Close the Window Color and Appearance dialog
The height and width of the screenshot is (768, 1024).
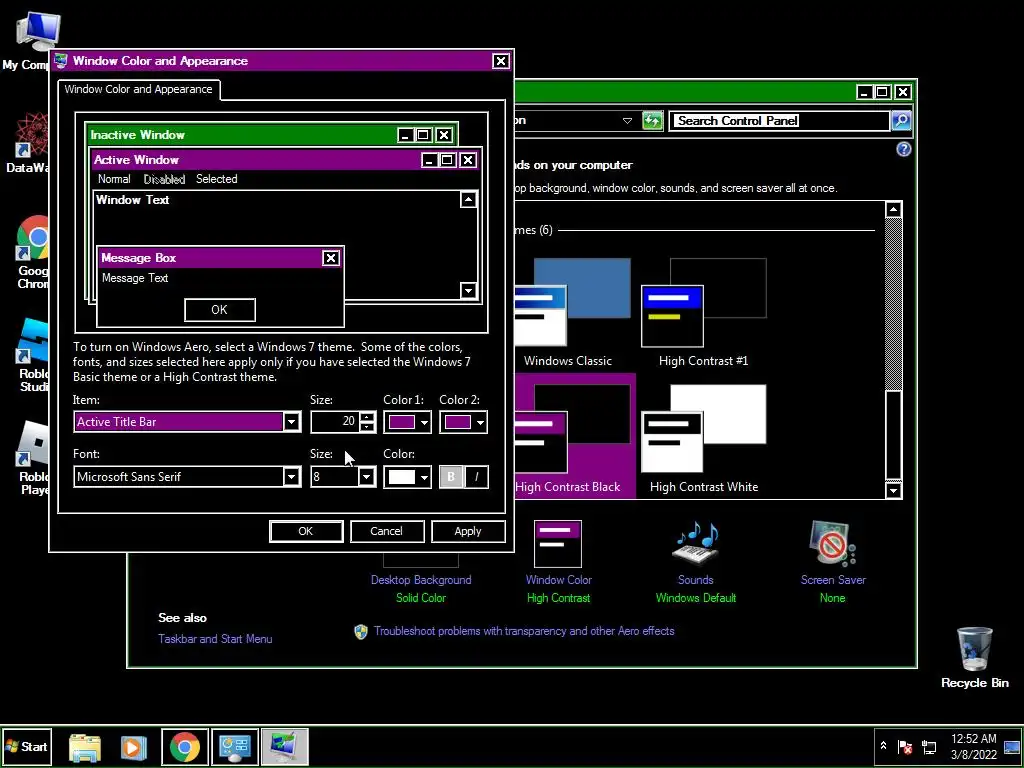point(500,61)
